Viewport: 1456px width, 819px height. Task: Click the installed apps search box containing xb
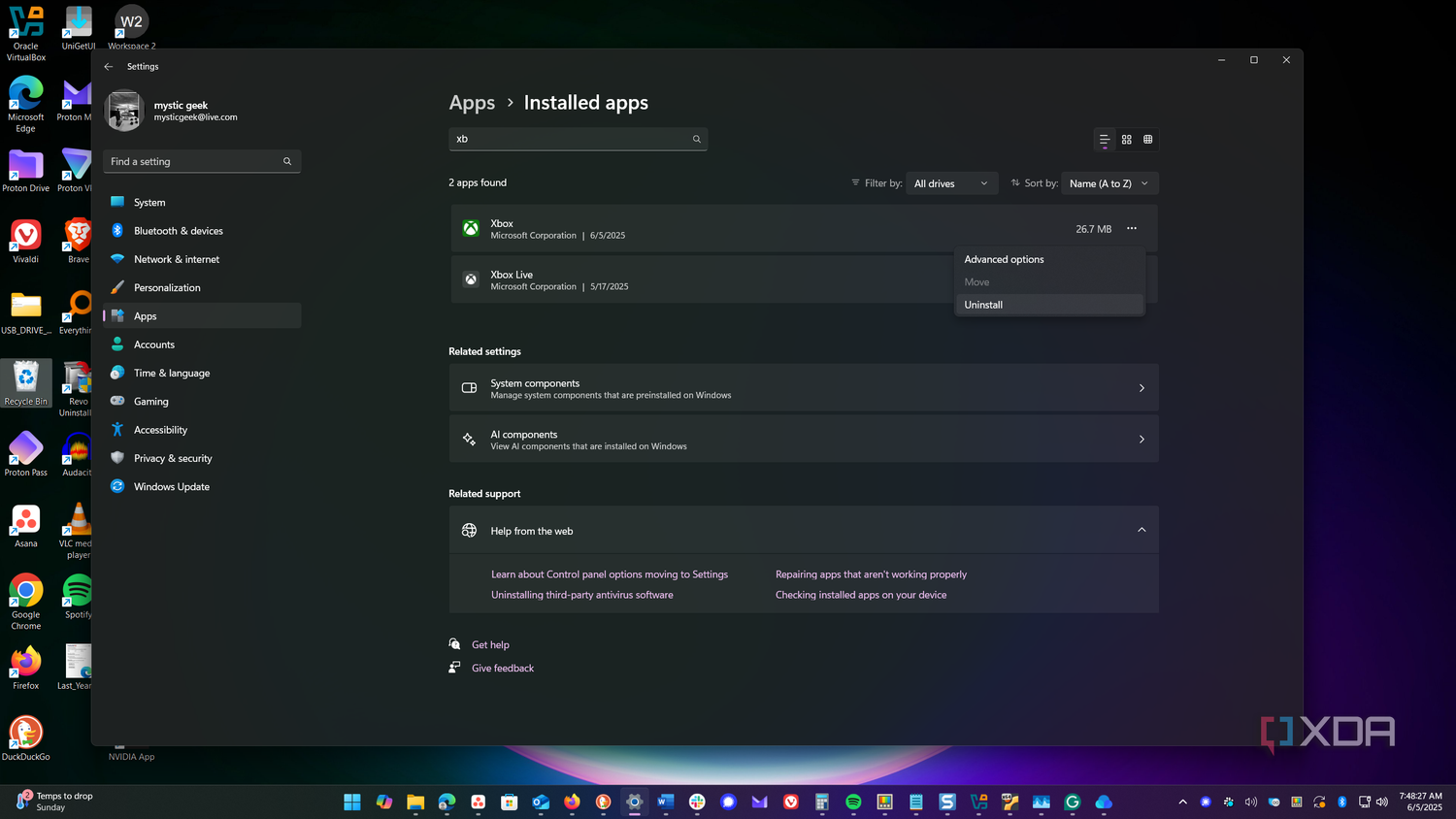(578, 139)
